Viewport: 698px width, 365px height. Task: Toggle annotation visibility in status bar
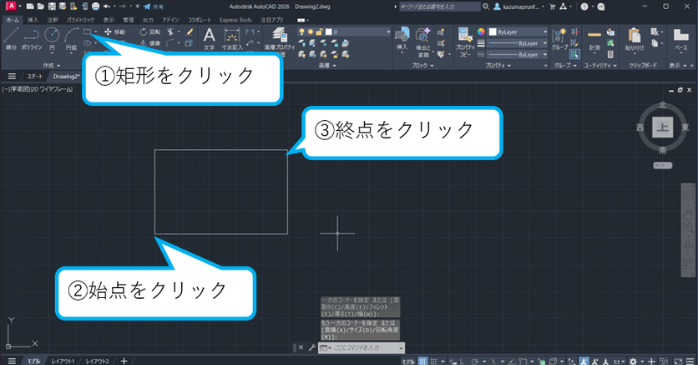[584, 361]
